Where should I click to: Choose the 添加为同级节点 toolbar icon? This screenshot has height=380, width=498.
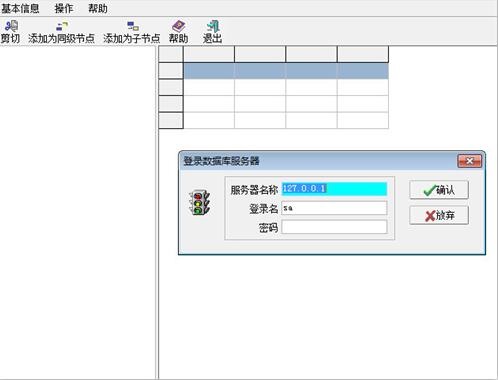click(x=62, y=26)
